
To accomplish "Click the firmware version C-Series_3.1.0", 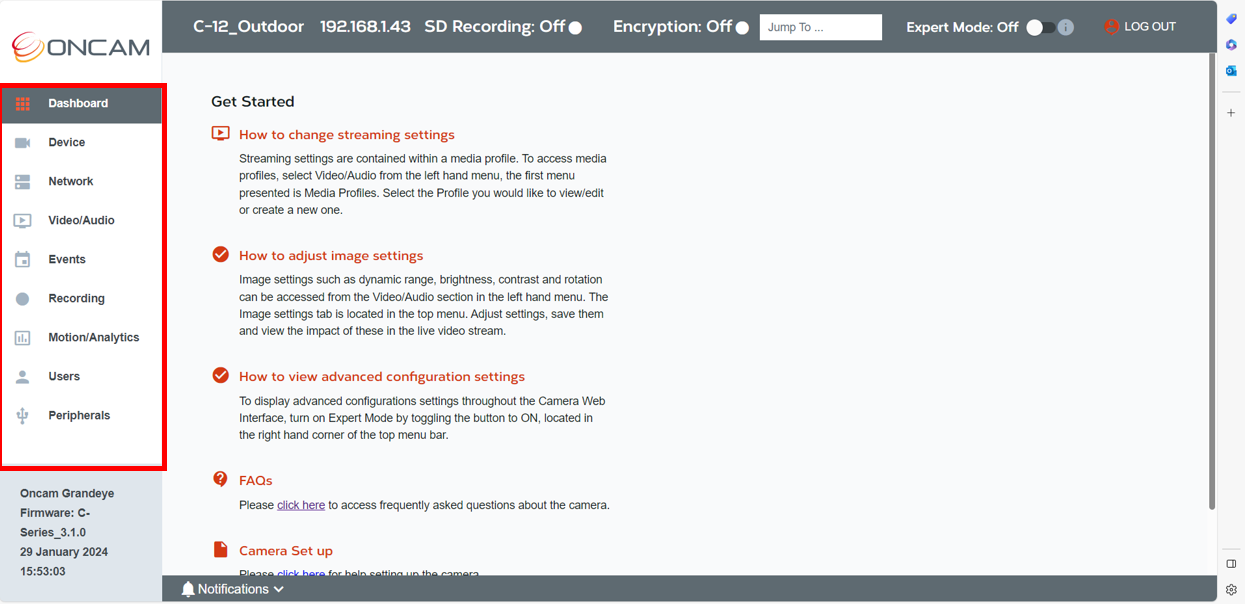I will [x=54, y=523].
